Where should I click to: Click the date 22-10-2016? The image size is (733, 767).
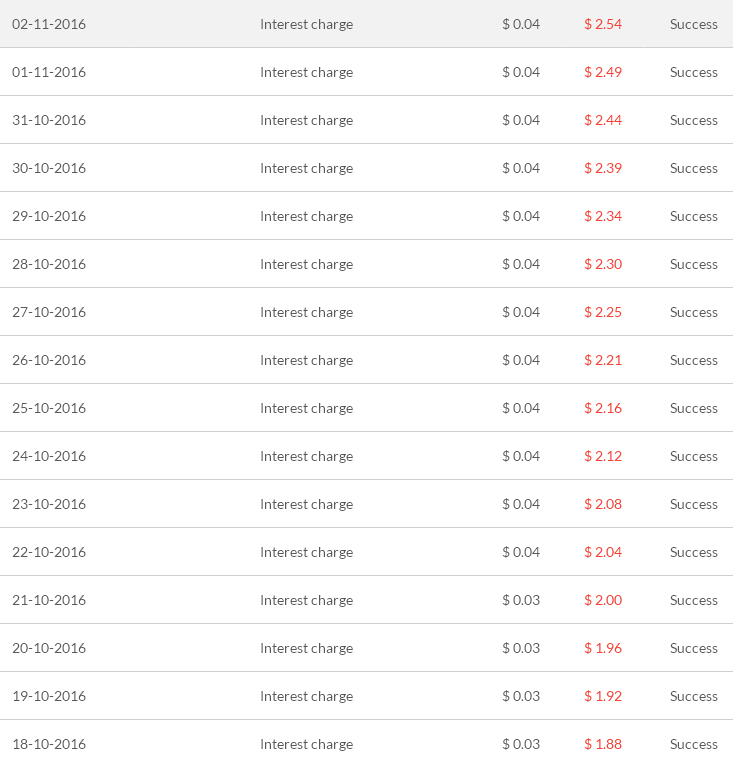tap(49, 552)
